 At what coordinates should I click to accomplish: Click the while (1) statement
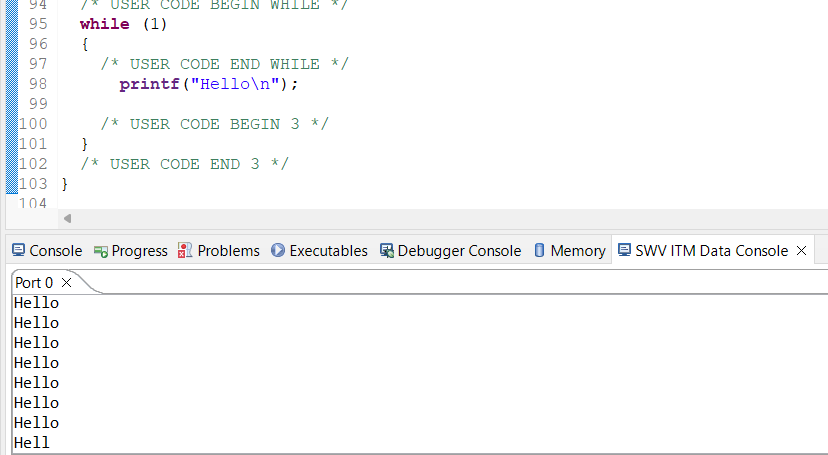124,24
